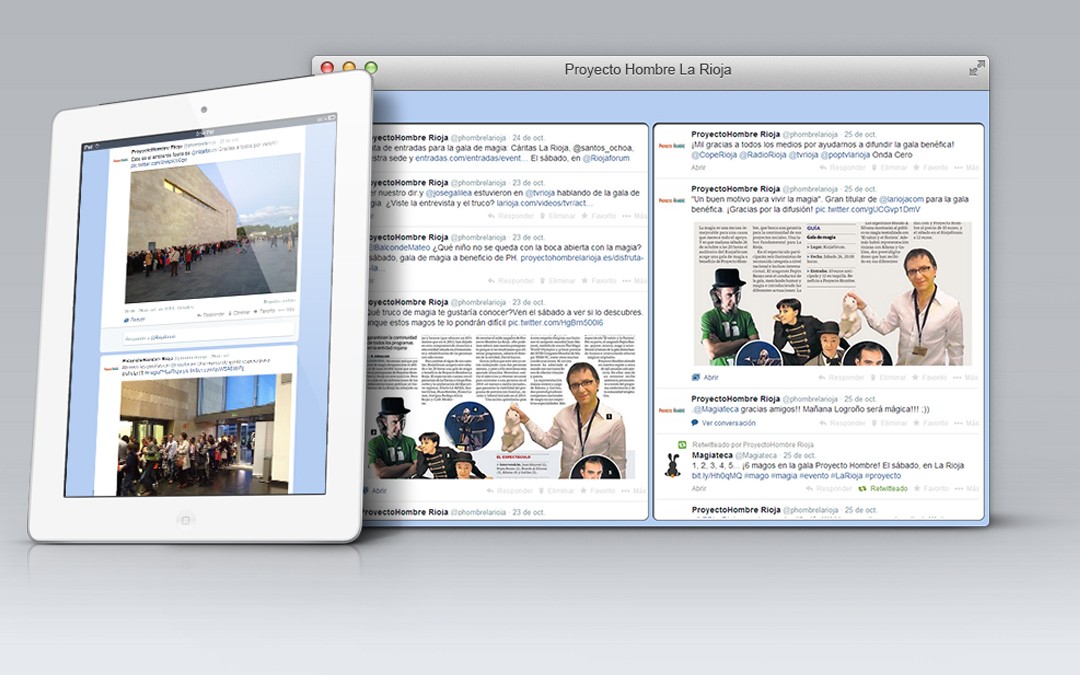Open the pic.twitter.com/gUCGvp1DmV link
The image size is (1080, 675).
coord(868,210)
